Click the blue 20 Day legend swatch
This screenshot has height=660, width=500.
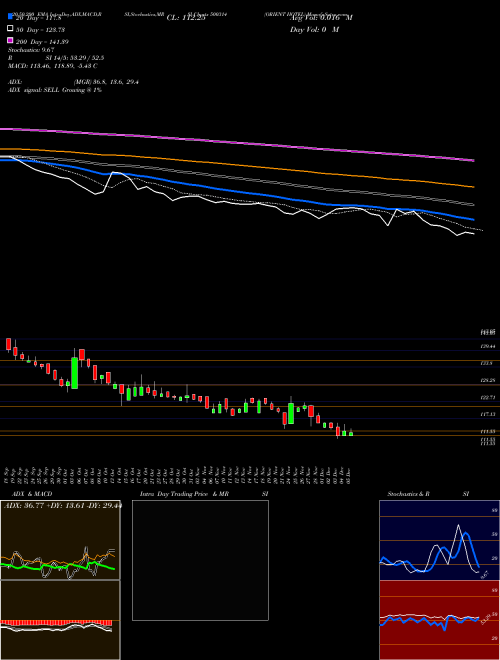point(10,17)
